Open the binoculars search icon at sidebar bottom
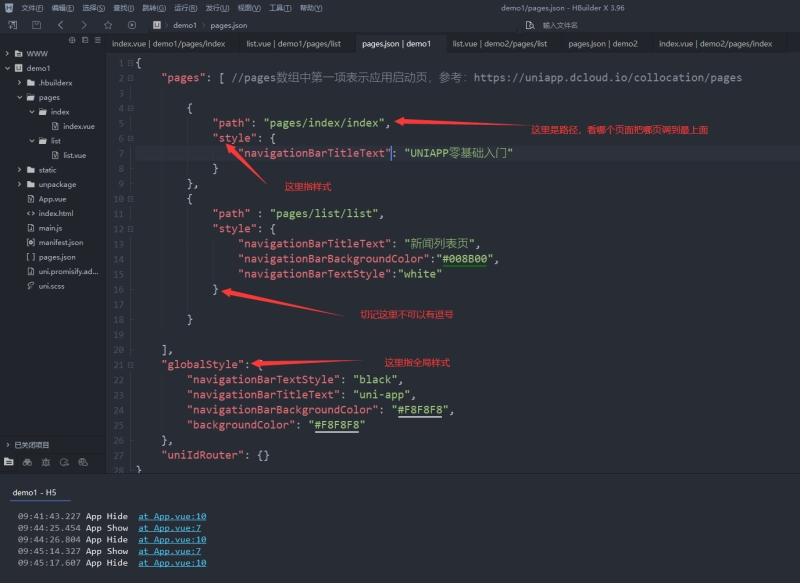 tap(27, 462)
